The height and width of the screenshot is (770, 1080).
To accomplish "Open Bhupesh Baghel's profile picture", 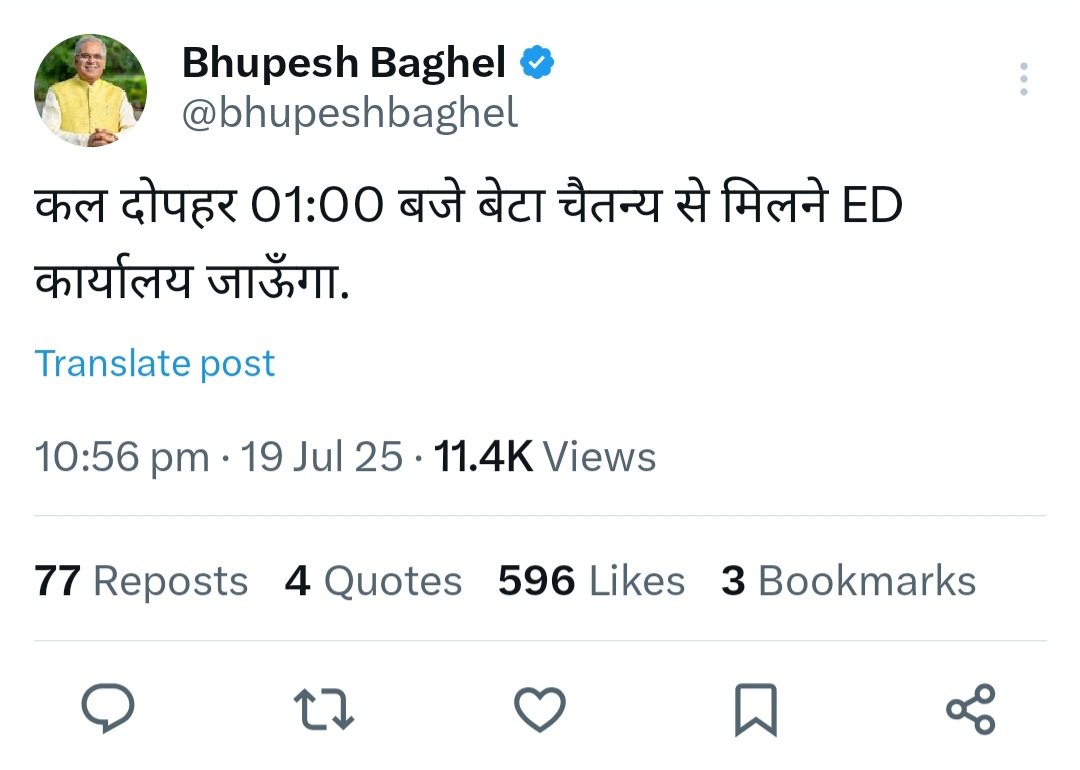I will point(90,90).
